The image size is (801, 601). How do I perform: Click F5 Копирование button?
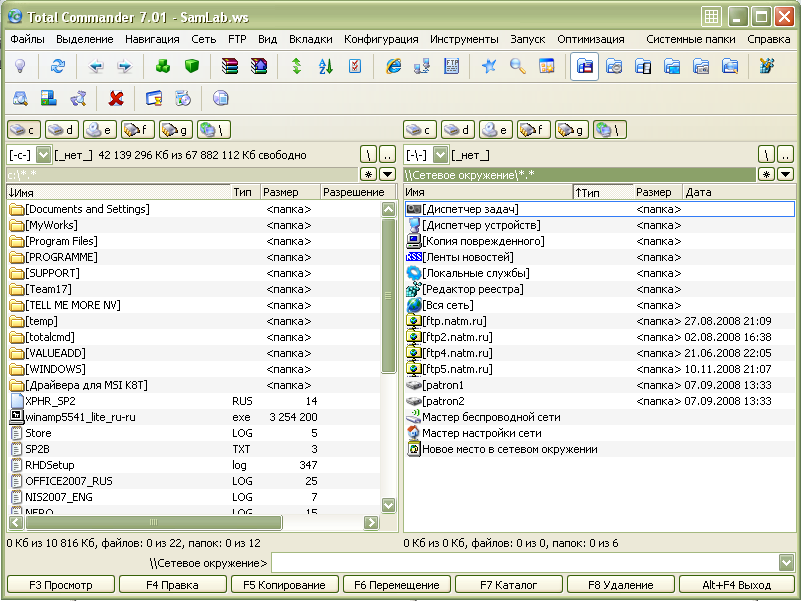285,585
